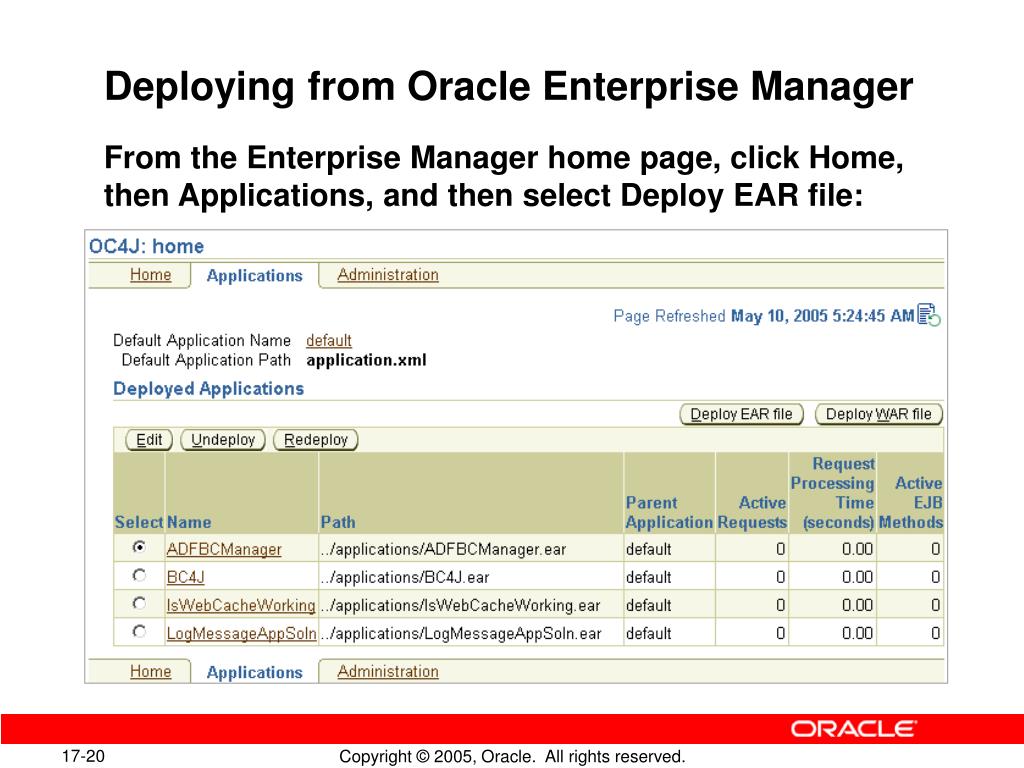Image resolution: width=1024 pixels, height=768 pixels.
Task: Go to the bottom Home tab
Action: coord(150,671)
